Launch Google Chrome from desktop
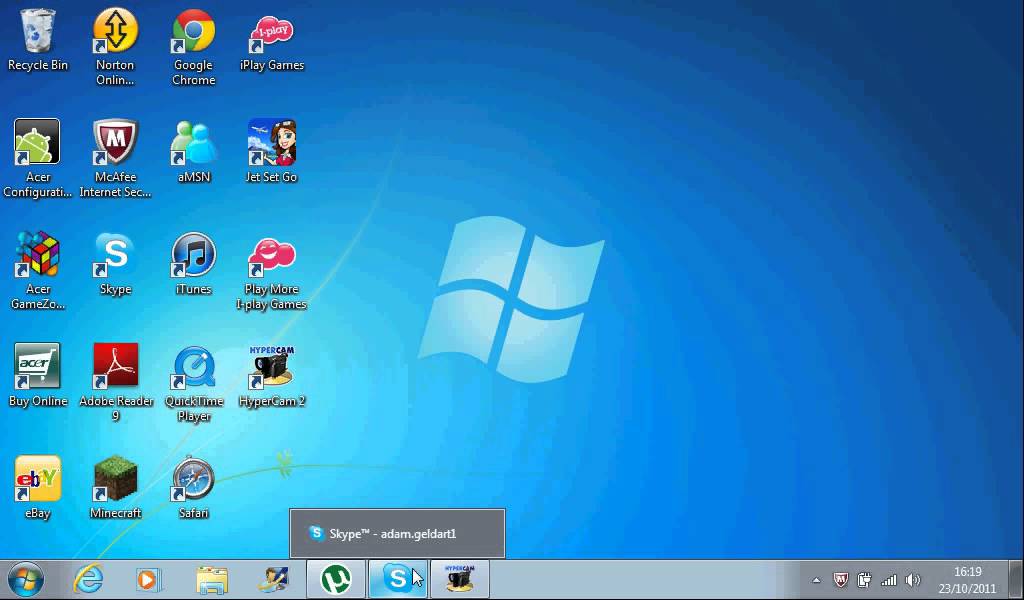This screenshot has width=1024, height=600. coord(193,46)
